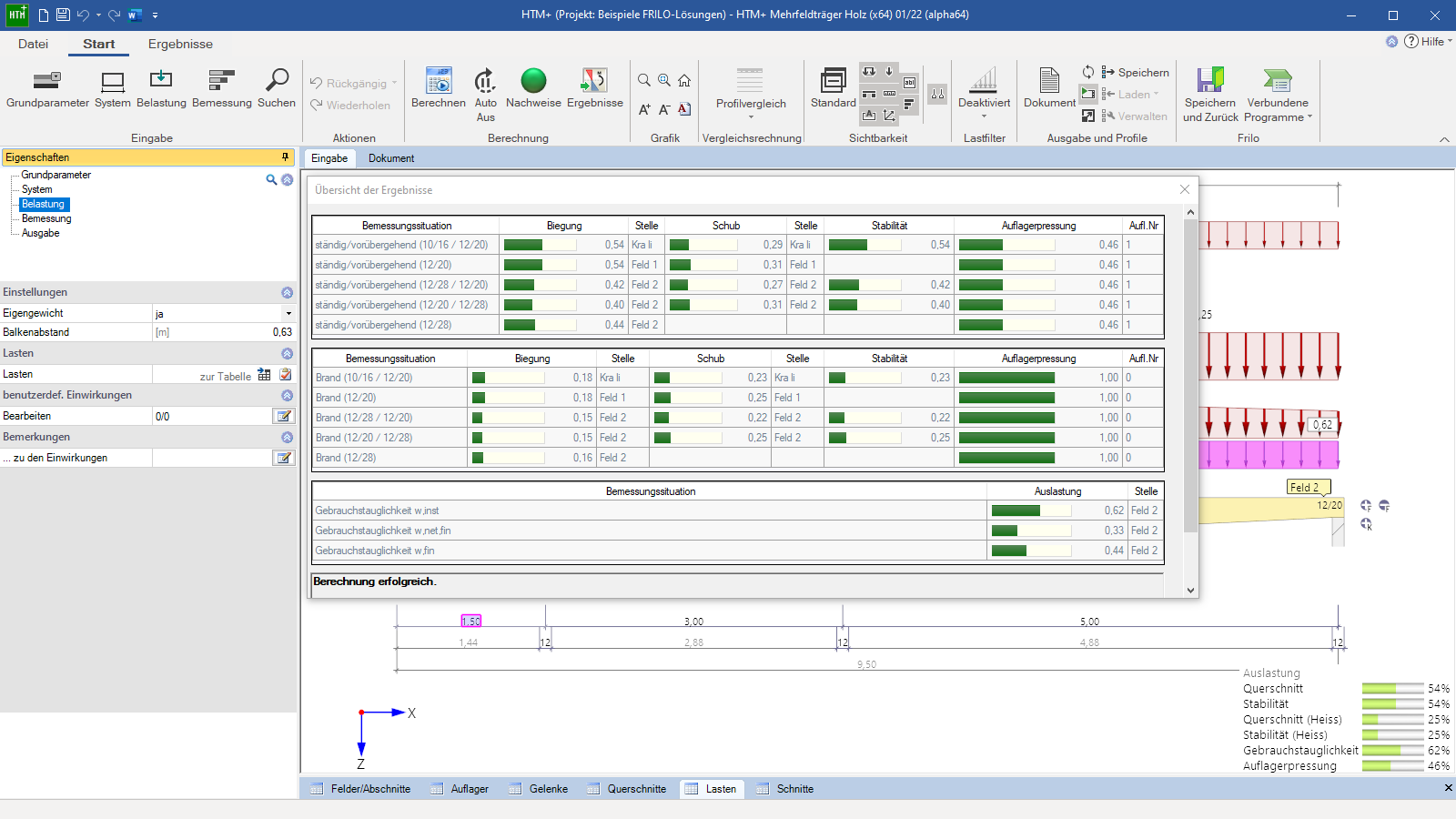Click the search icon in Eigenschaften panel
The height and width of the screenshot is (819, 1456).
click(271, 180)
